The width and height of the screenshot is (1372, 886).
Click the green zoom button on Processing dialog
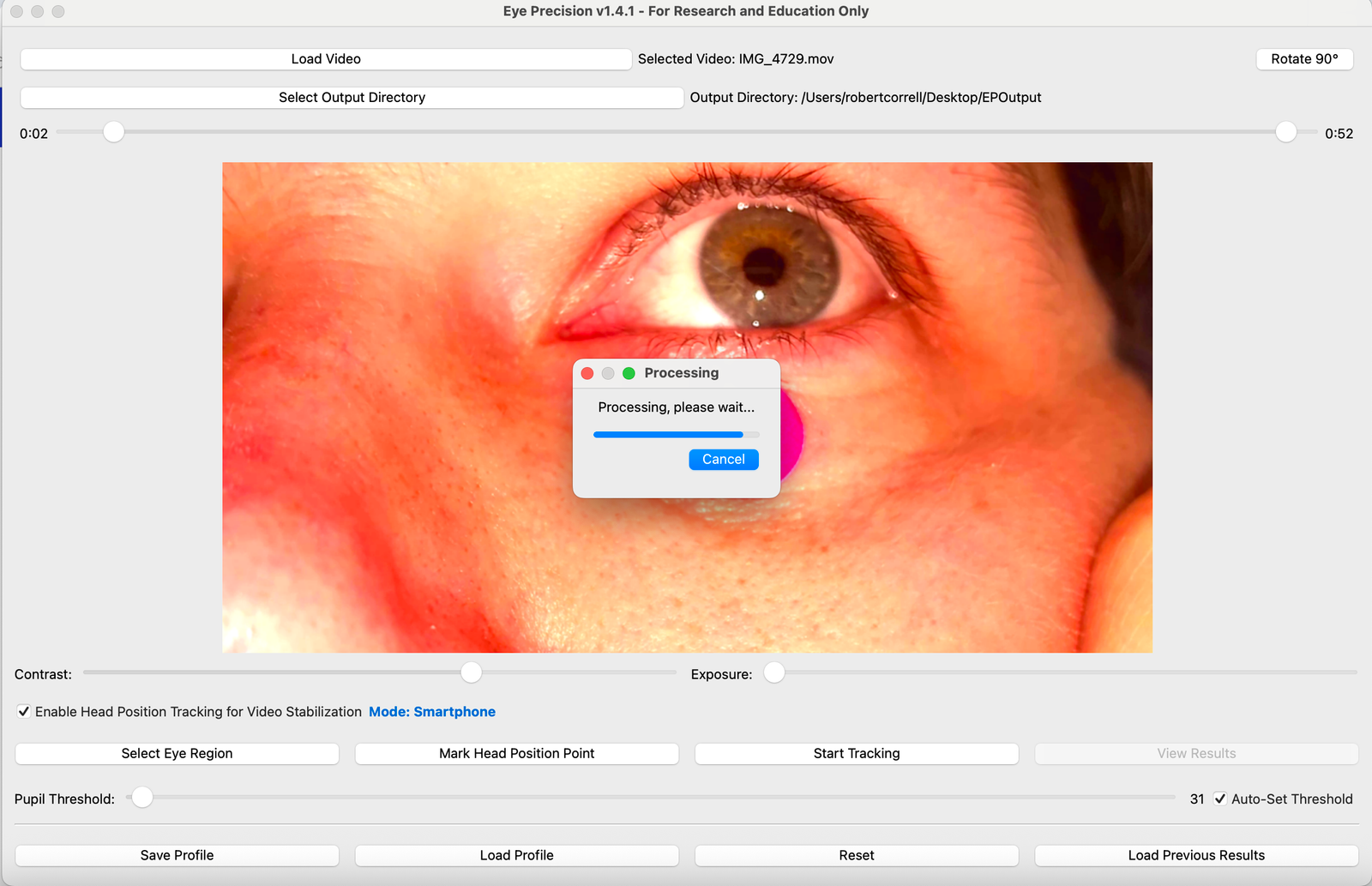629,373
